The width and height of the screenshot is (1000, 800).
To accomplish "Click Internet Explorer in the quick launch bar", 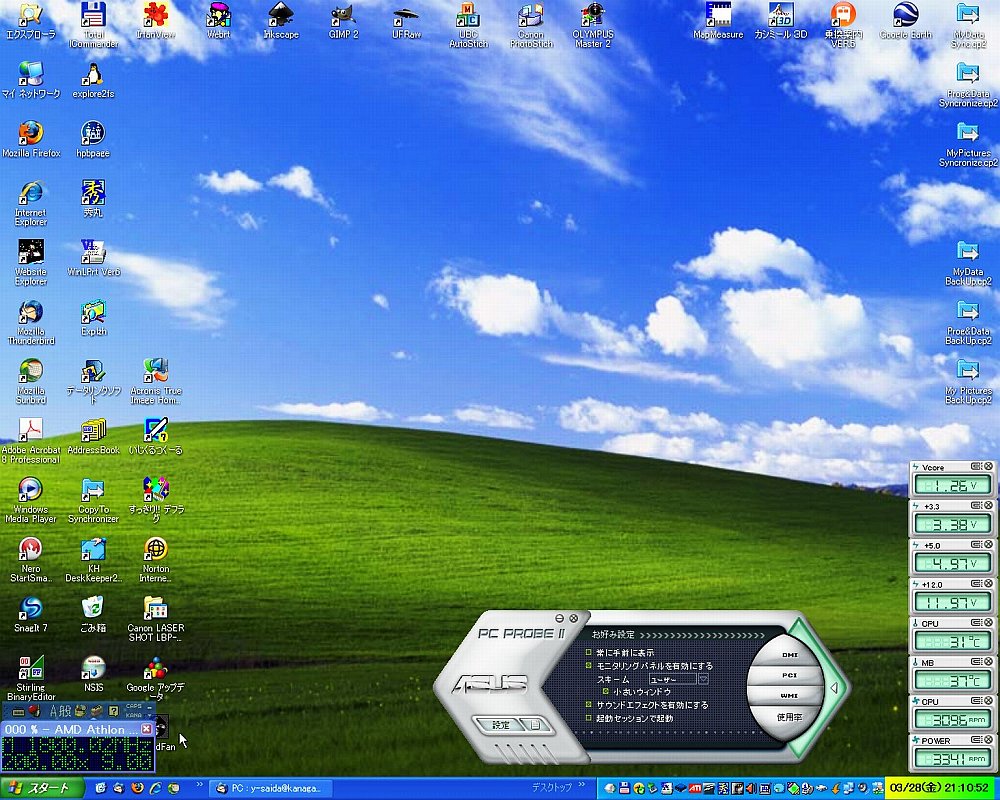I will 155,788.
